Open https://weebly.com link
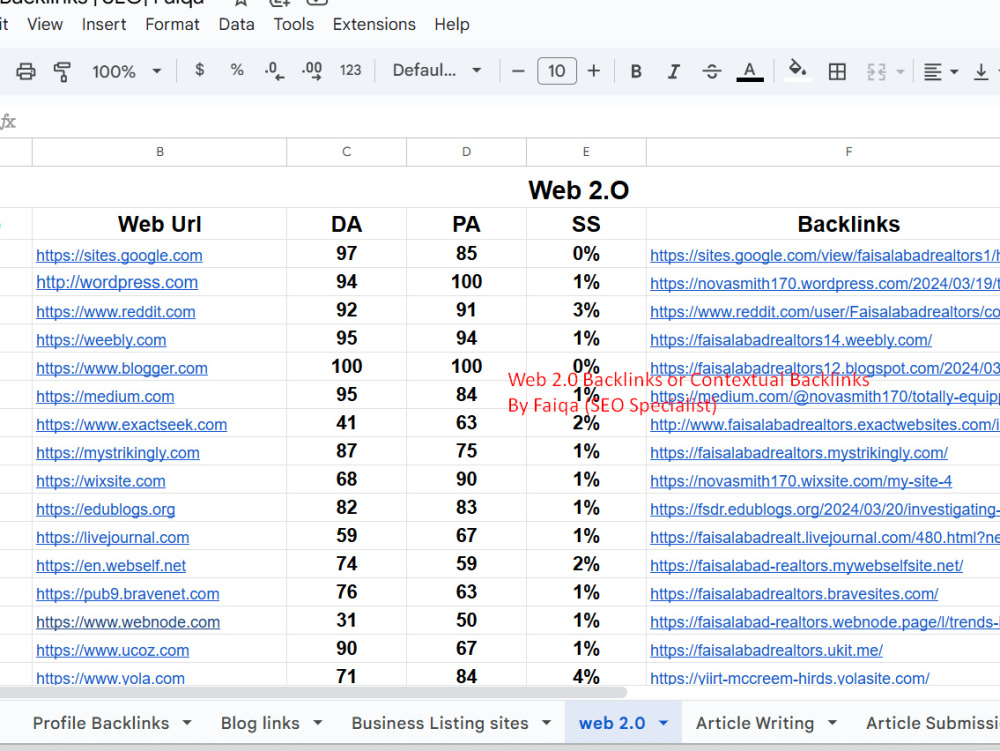 (x=101, y=340)
